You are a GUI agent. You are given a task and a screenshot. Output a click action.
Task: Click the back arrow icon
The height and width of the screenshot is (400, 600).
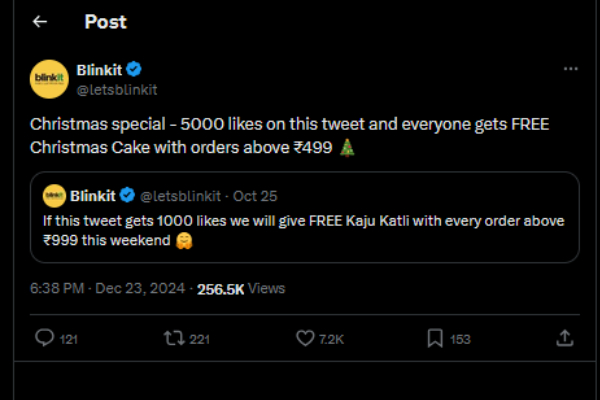point(40,21)
